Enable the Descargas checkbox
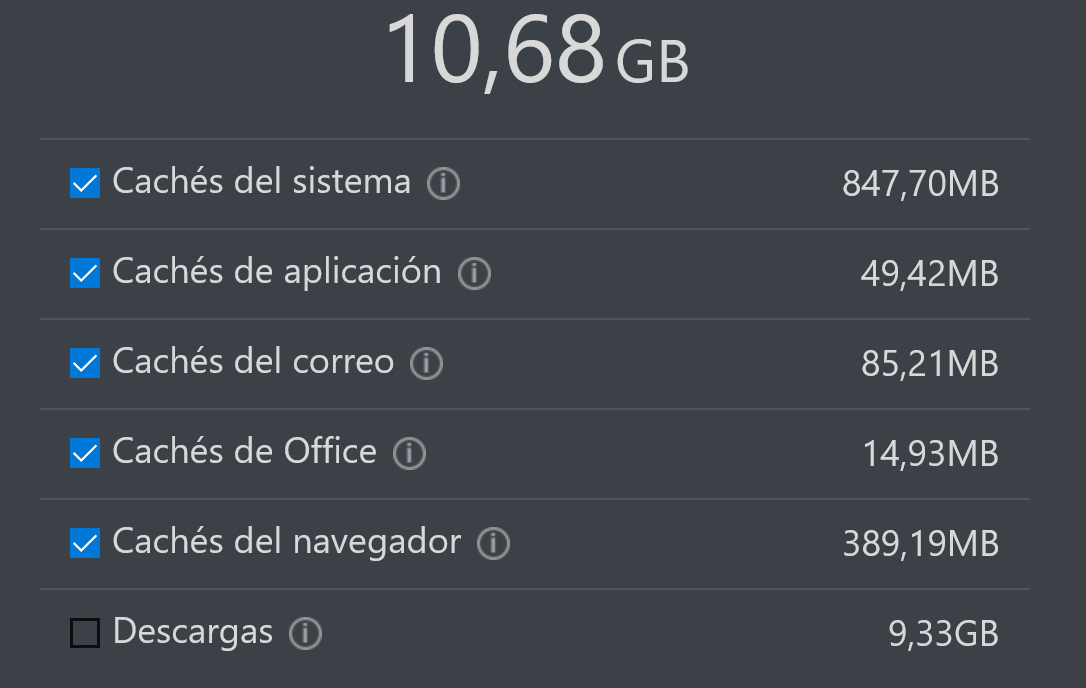The width and height of the screenshot is (1086, 688). 85,633
